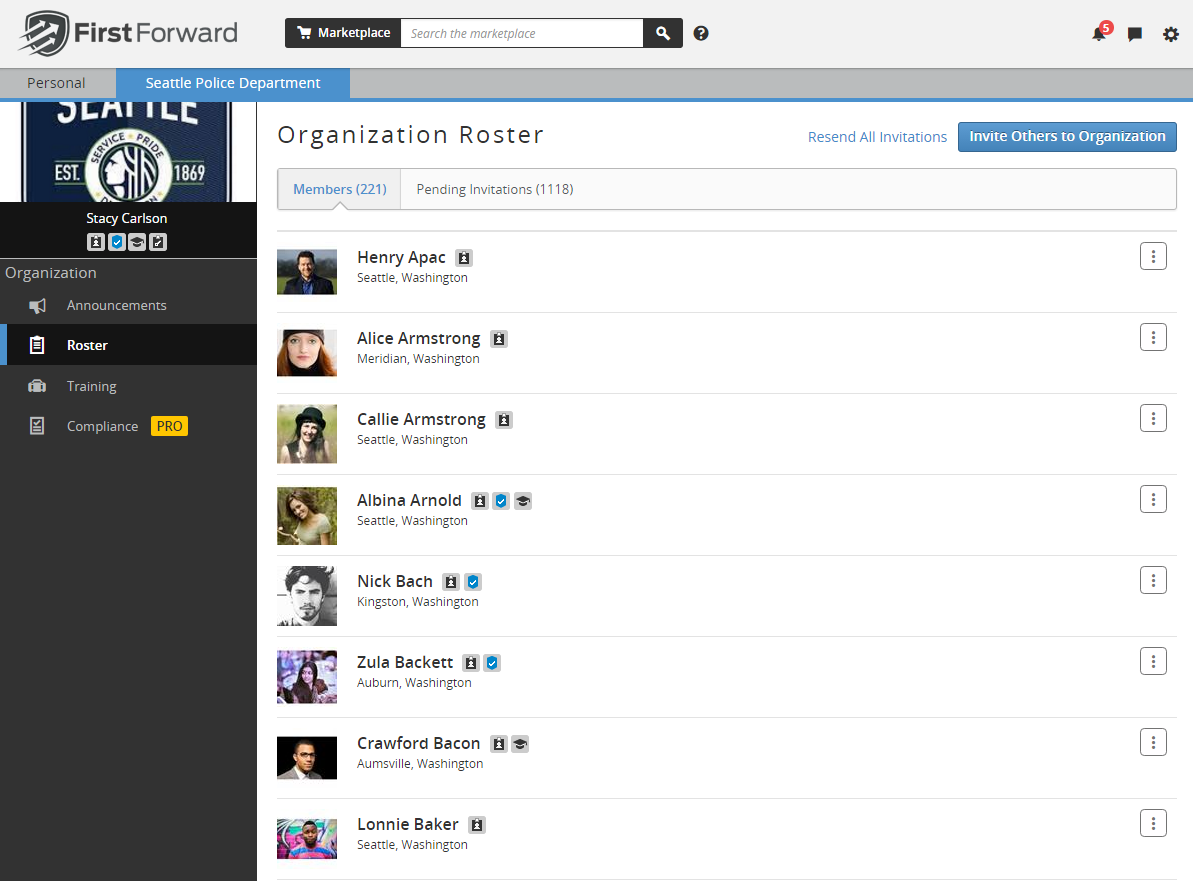The width and height of the screenshot is (1193, 881).
Task: Click Henry Apac's profile photo
Action: click(307, 272)
